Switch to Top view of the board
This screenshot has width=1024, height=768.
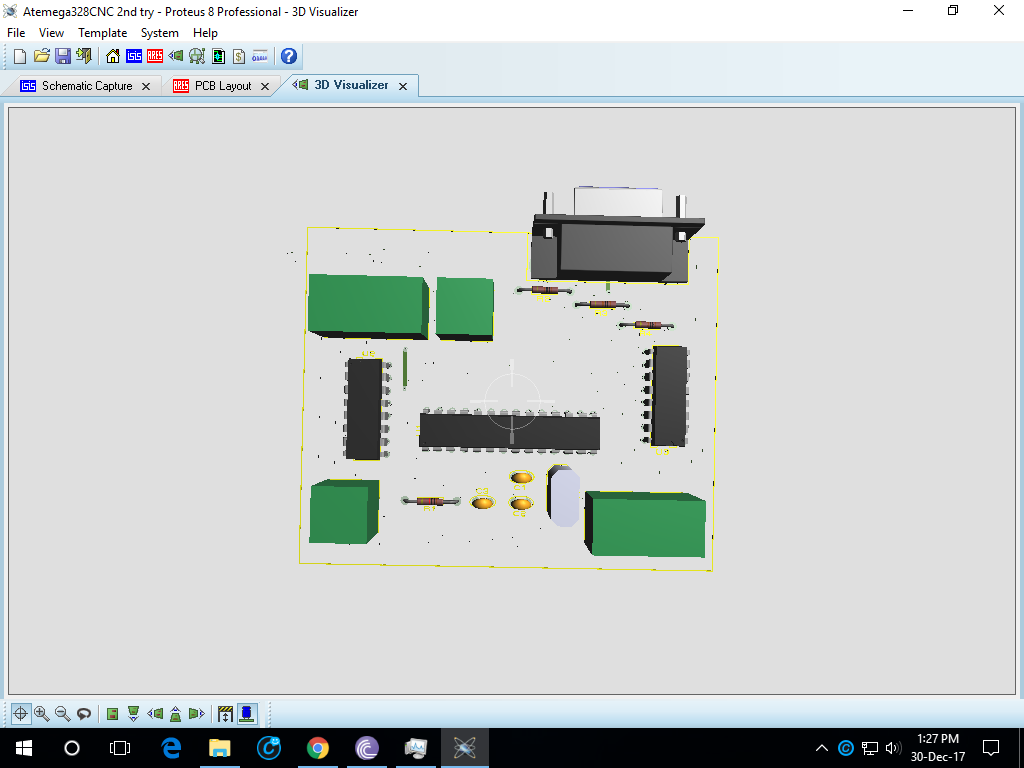pos(111,714)
